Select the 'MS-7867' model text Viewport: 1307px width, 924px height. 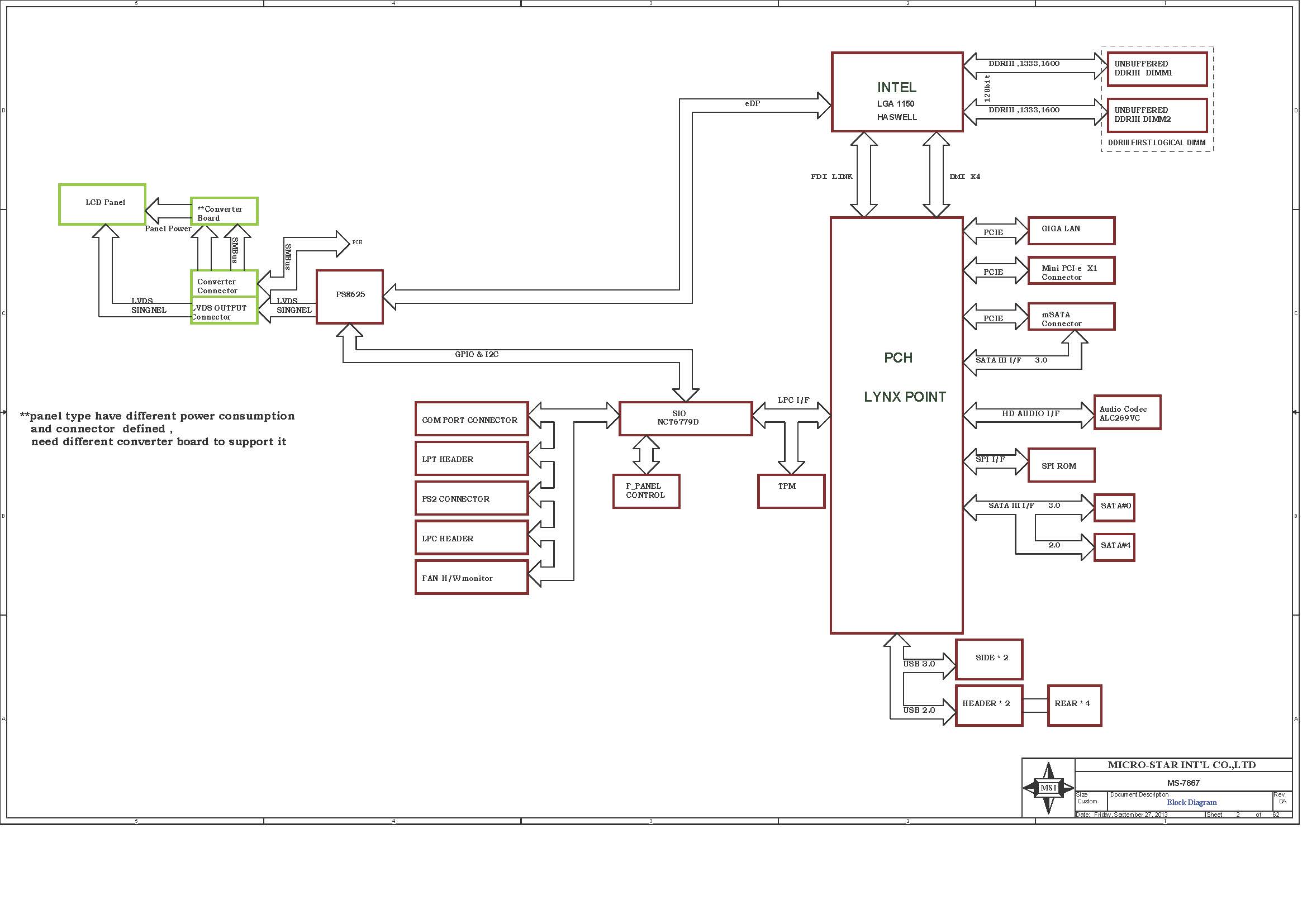click(1183, 783)
